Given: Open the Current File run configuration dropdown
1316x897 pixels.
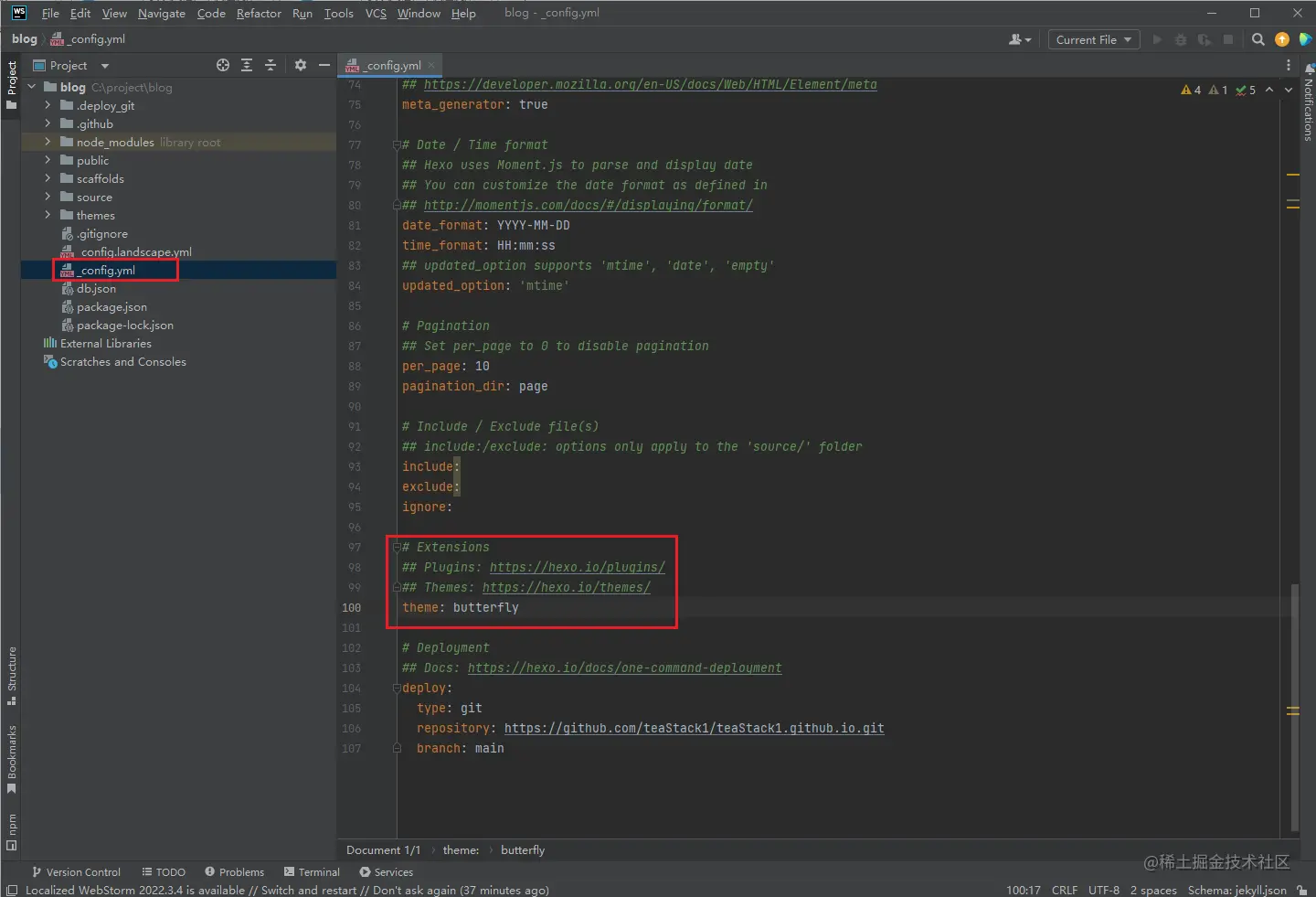Looking at the screenshot, I should click(x=1094, y=39).
